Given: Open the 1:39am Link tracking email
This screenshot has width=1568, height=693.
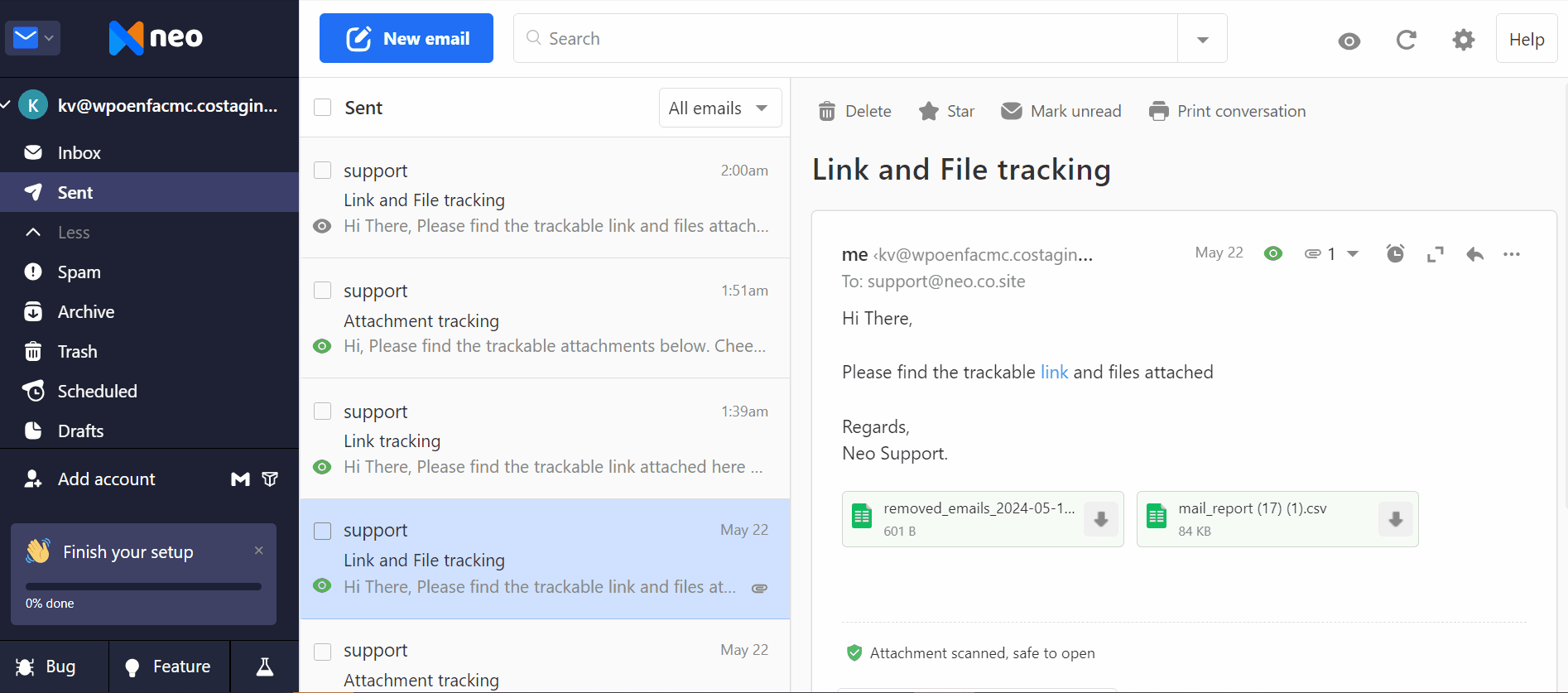Looking at the screenshot, I should pyautogui.click(x=544, y=439).
